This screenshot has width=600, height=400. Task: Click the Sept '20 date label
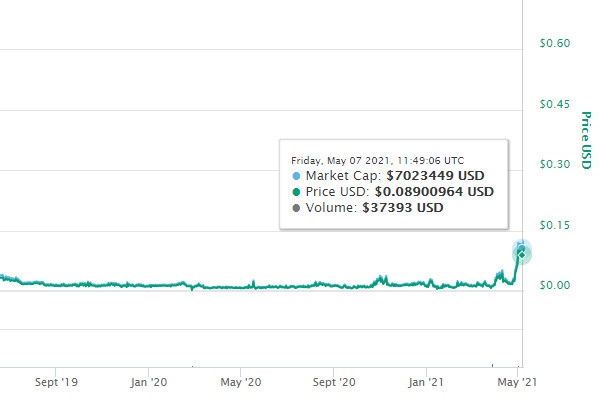pos(334,382)
